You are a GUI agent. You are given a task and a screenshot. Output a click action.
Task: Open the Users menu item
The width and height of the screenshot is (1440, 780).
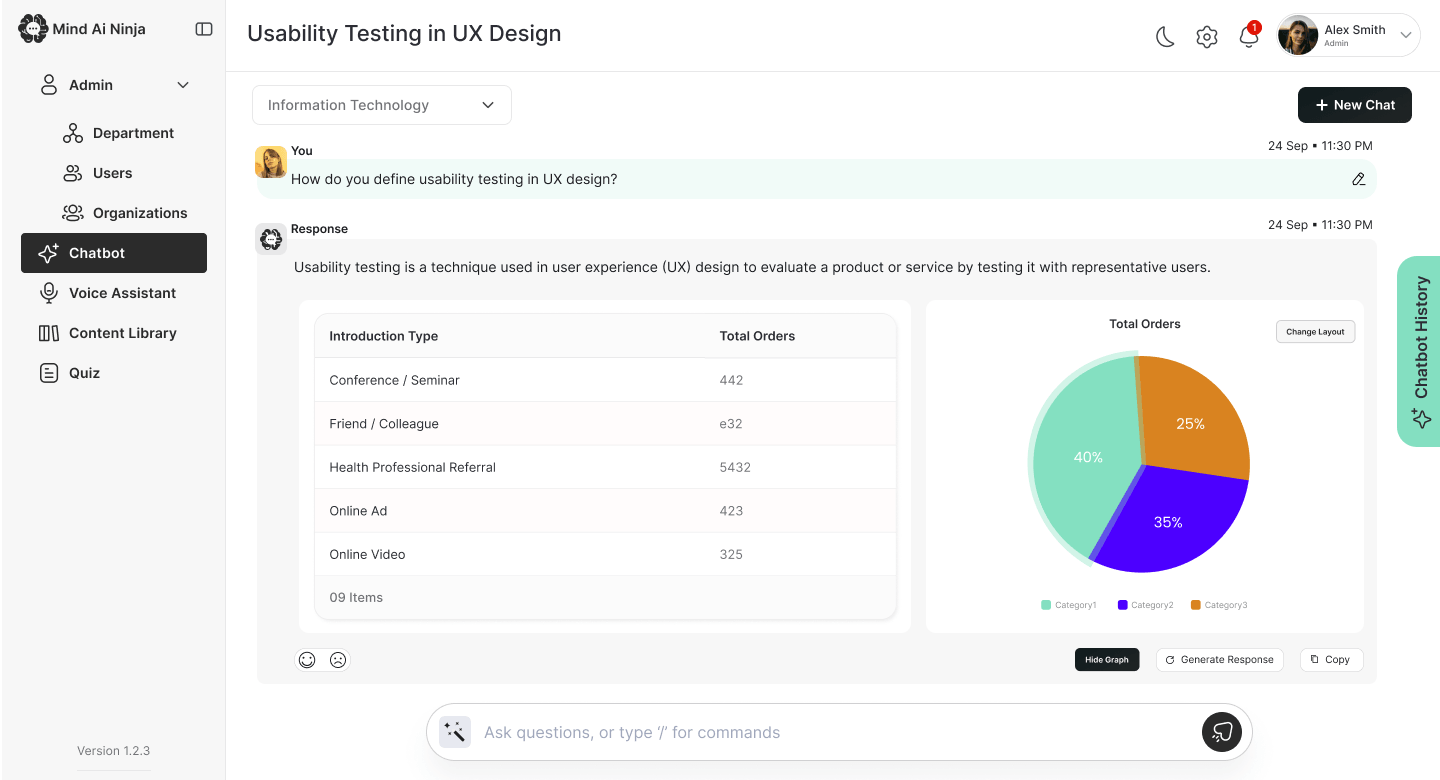point(112,173)
